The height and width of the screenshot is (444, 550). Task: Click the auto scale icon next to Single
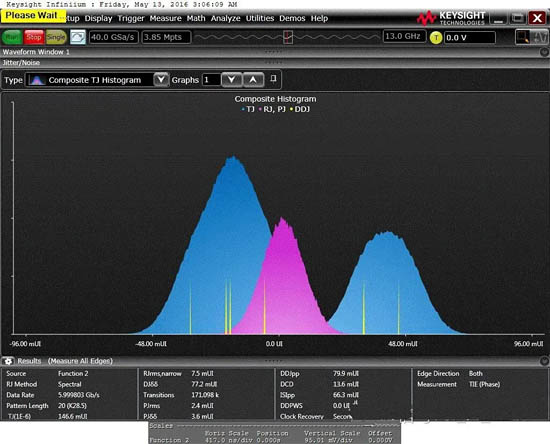point(78,37)
